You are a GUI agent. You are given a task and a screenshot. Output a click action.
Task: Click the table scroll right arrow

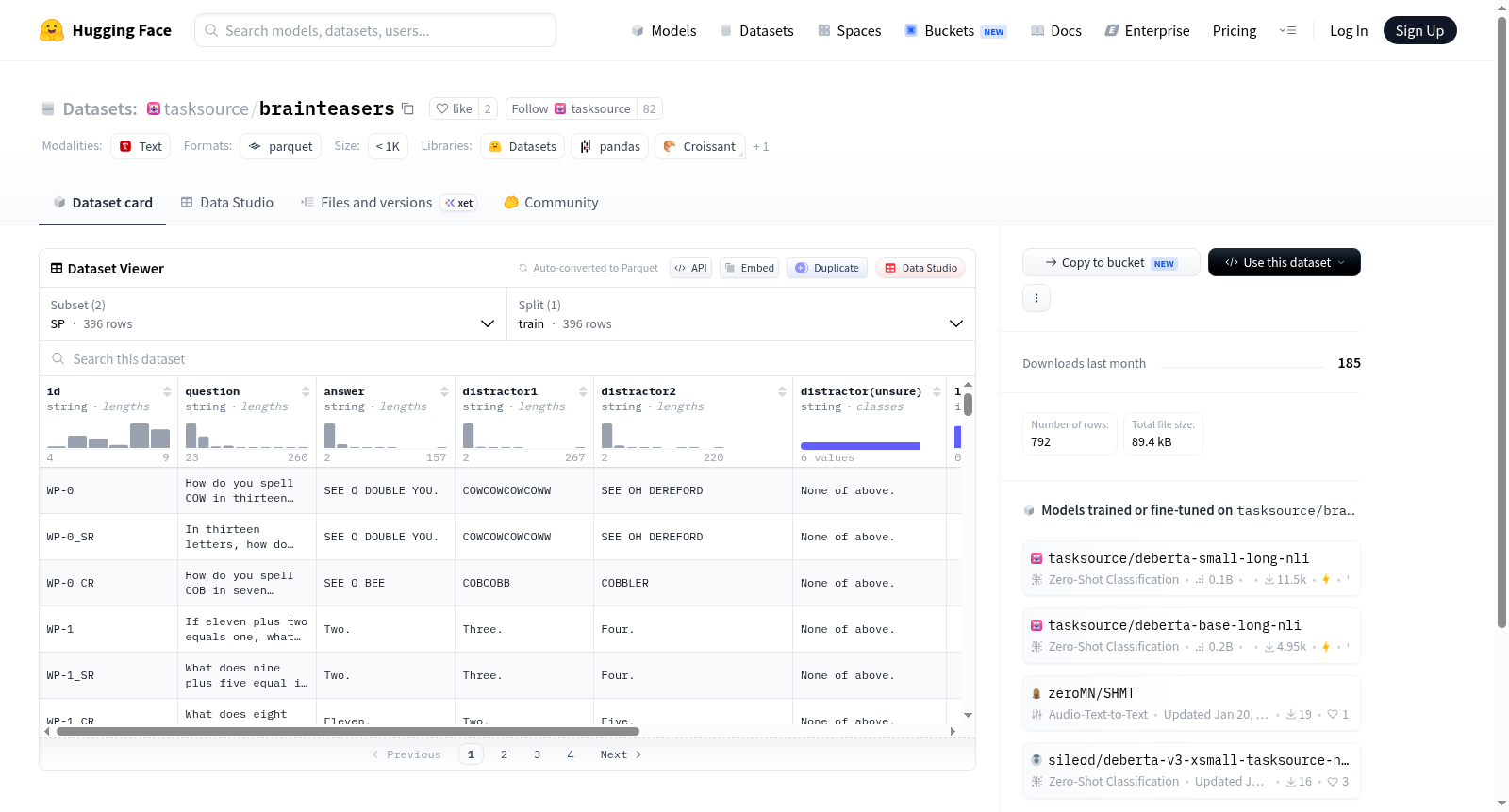point(953,731)
